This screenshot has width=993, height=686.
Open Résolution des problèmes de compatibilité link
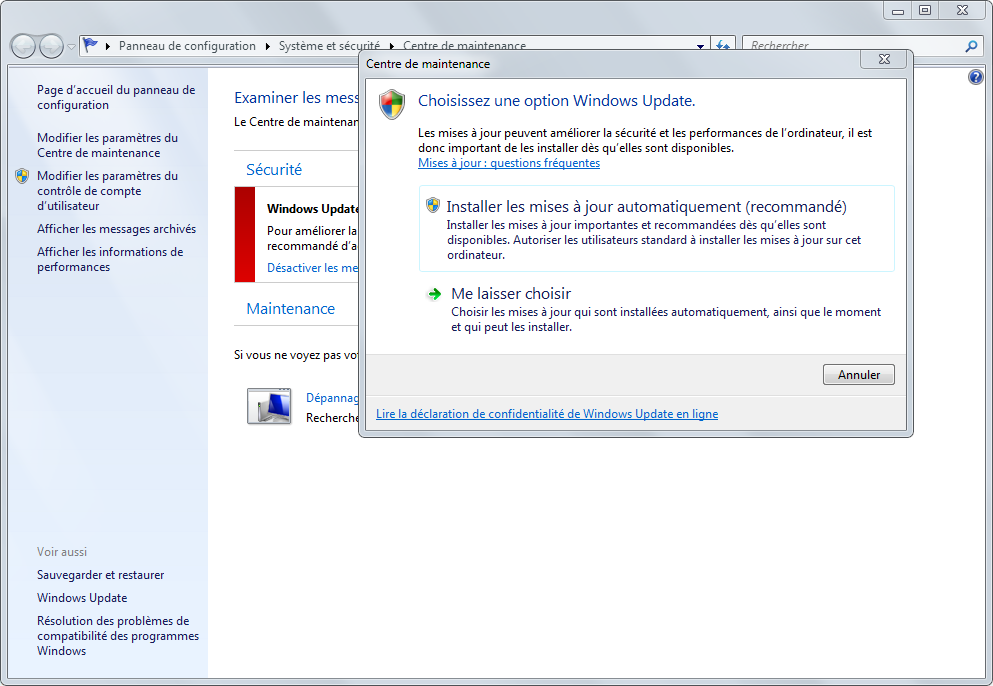(118, 635)
